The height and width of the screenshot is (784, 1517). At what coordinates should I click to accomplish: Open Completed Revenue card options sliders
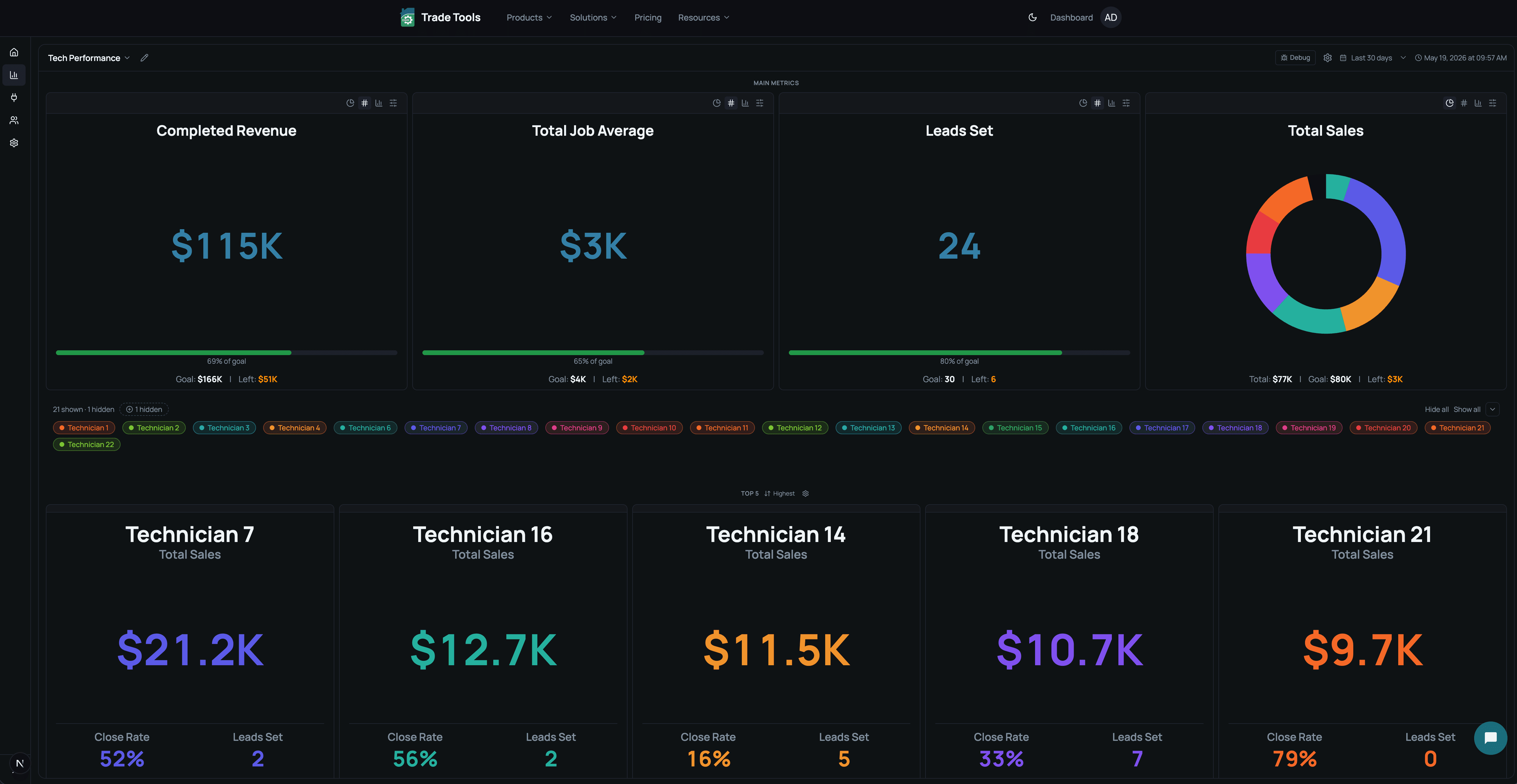click(x=393, y=103)
